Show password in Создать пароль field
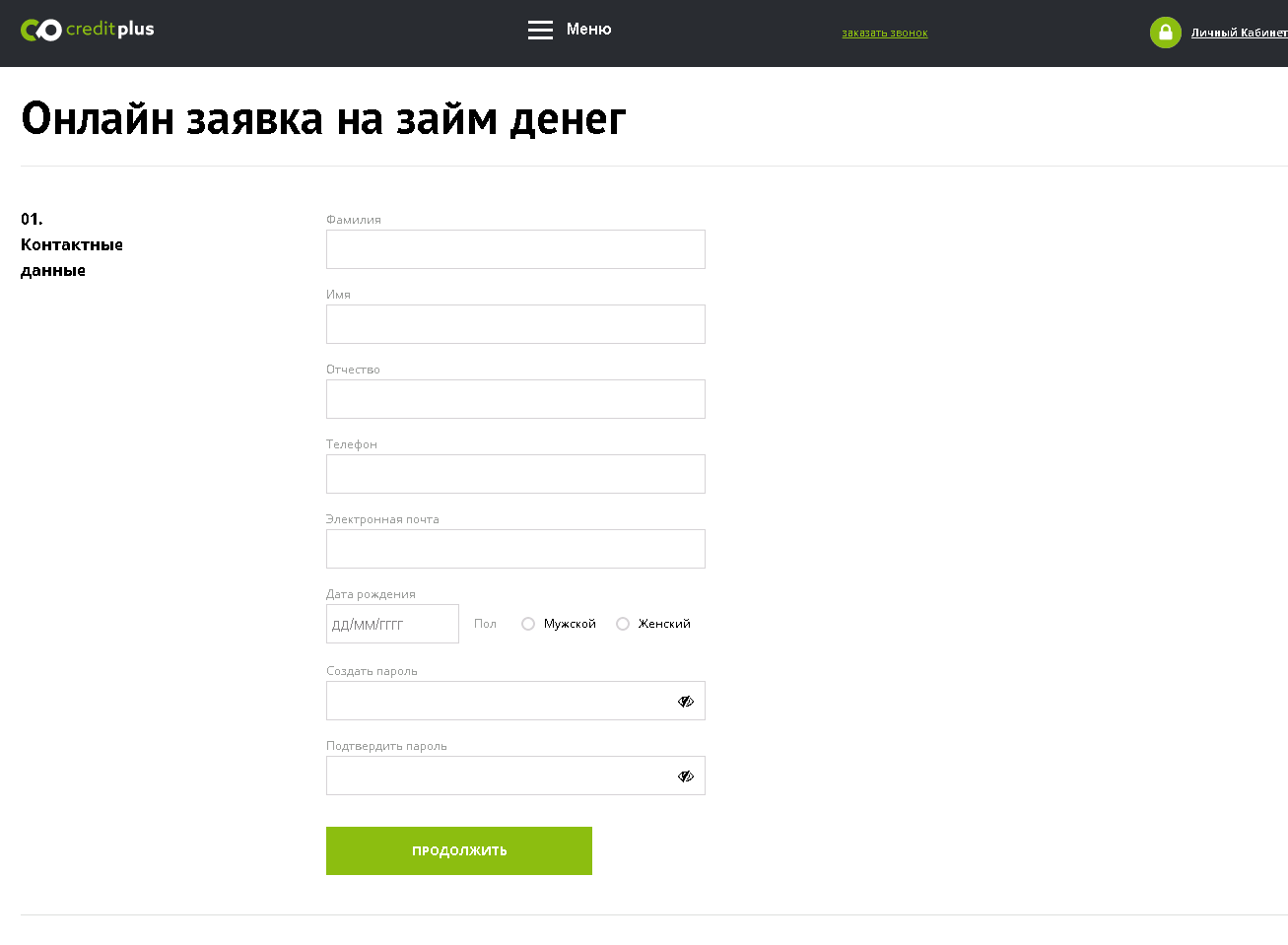The image size is (1288, 945). pyautogui.click(x=686, y=702)
